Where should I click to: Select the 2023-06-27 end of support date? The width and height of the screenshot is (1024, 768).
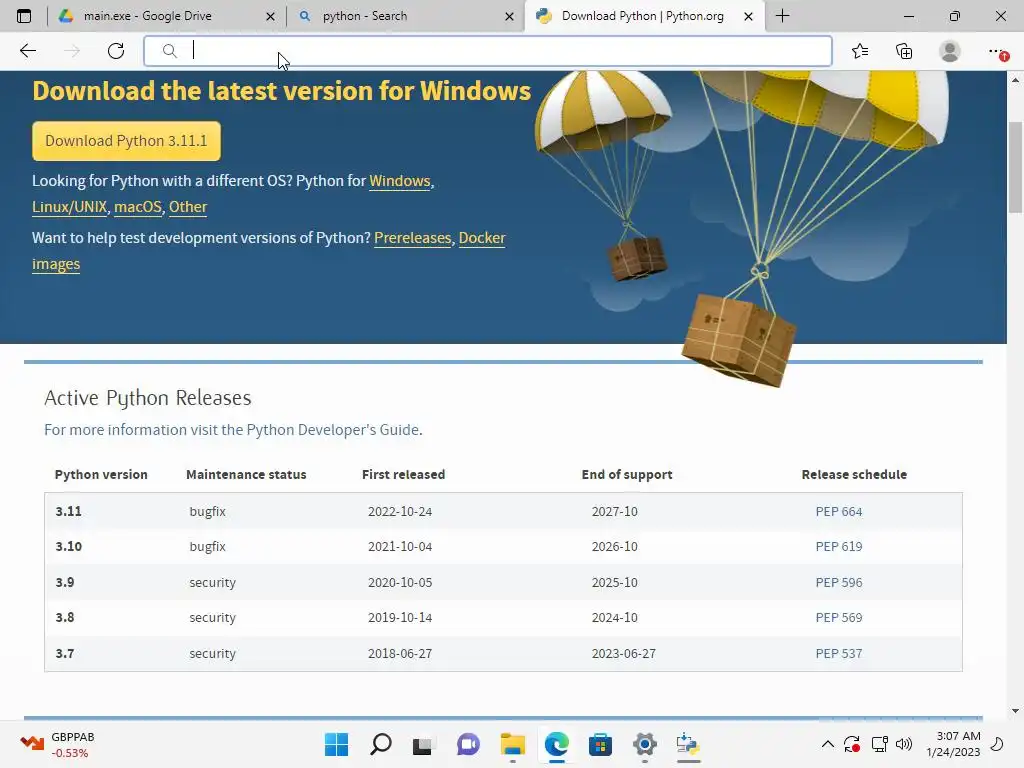(624, 654)
